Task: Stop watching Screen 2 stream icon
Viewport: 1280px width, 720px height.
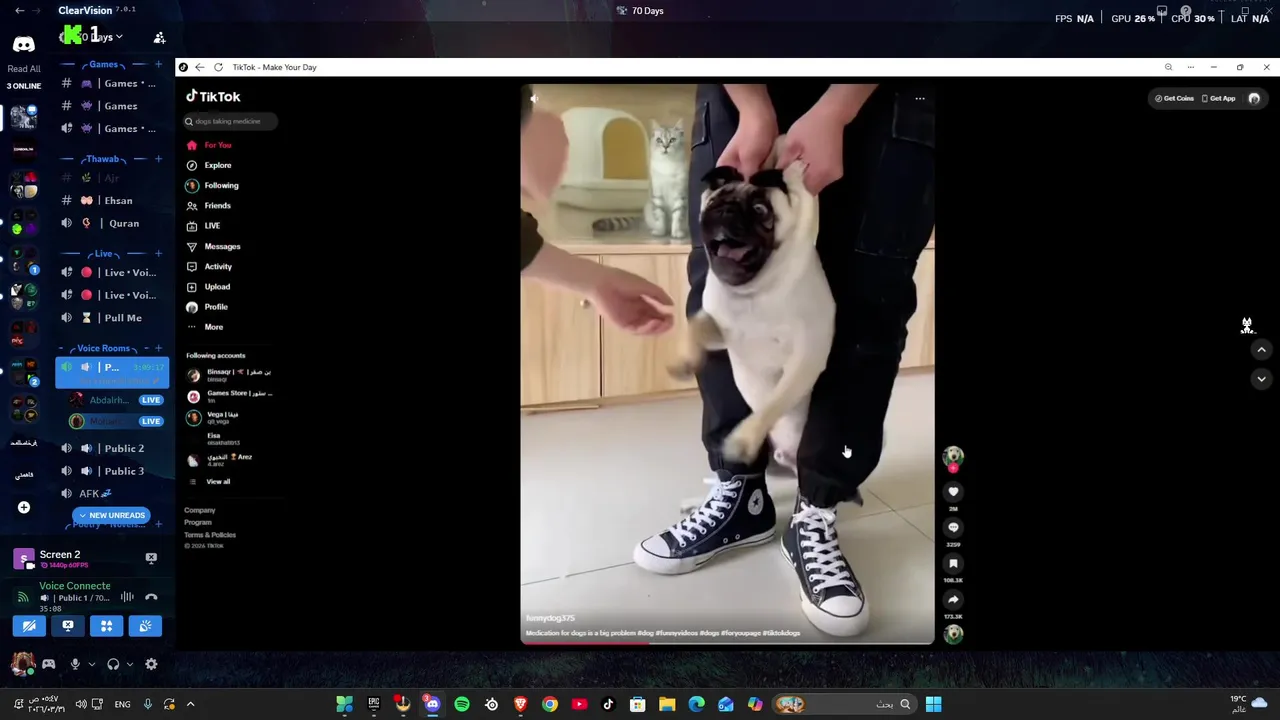Action: [x=151, y=558]
